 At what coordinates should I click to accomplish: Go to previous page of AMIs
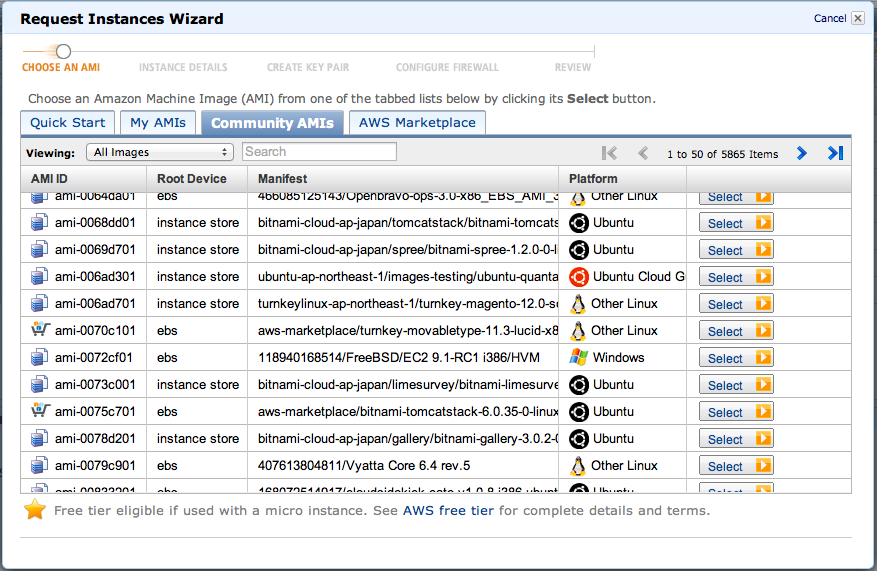point(643,153)
